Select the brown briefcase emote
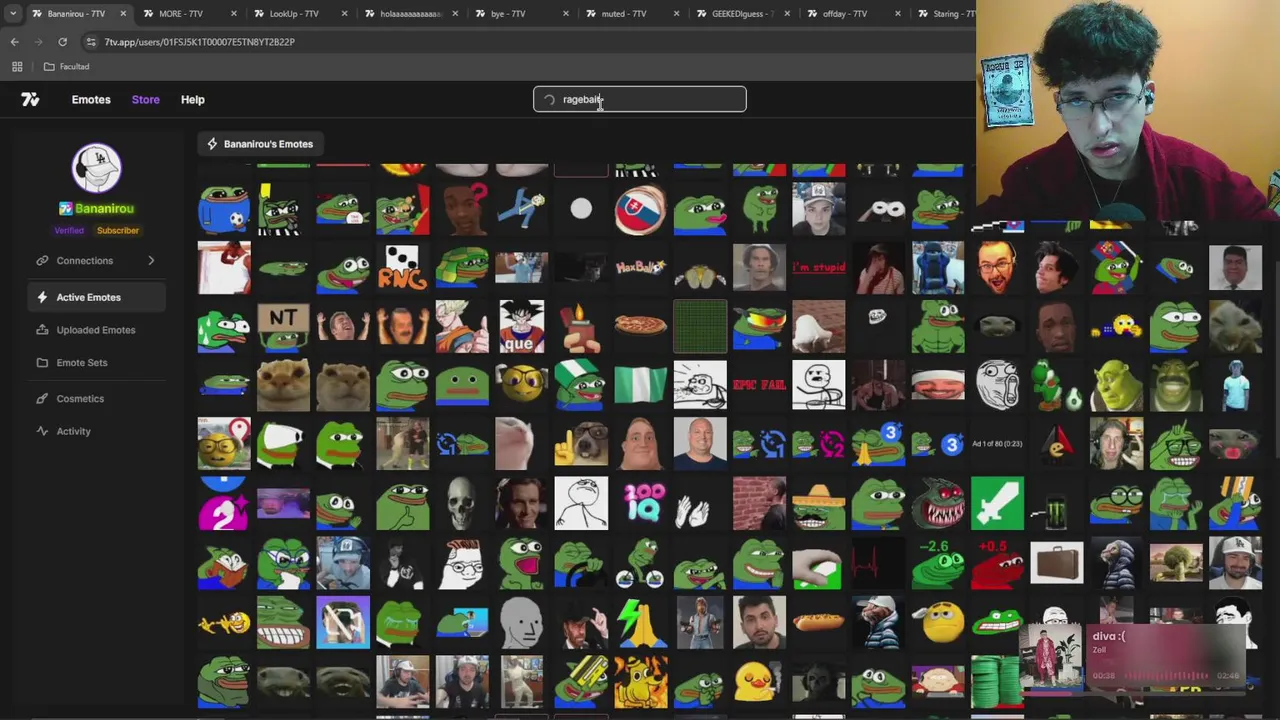This screenshot has height=720, width=1280. pyautogui.click(x=1057, y=563)
